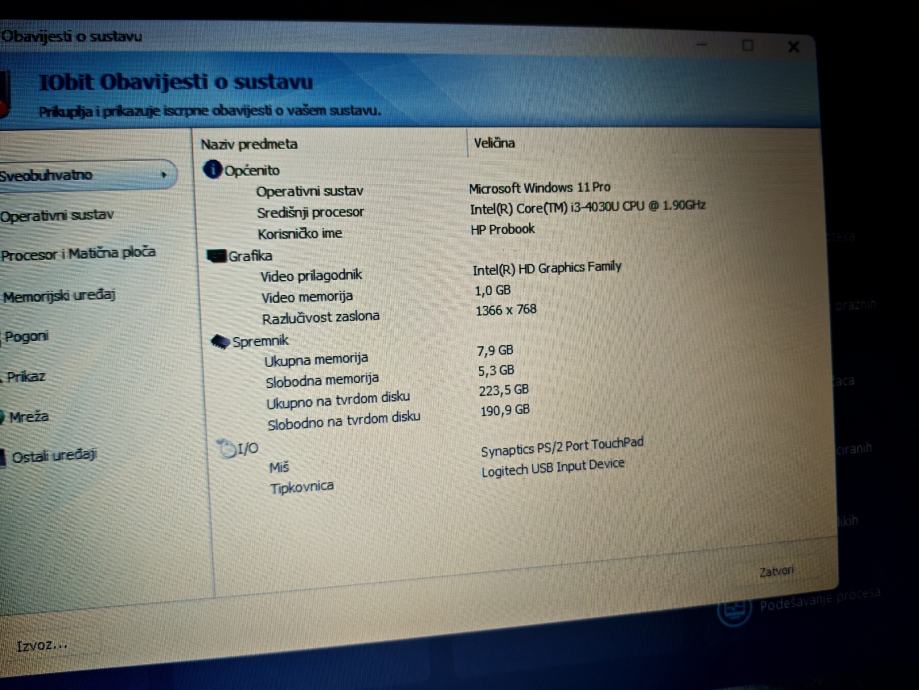
Task: Select the Video prilagodnik row
Action: point(311,276)
